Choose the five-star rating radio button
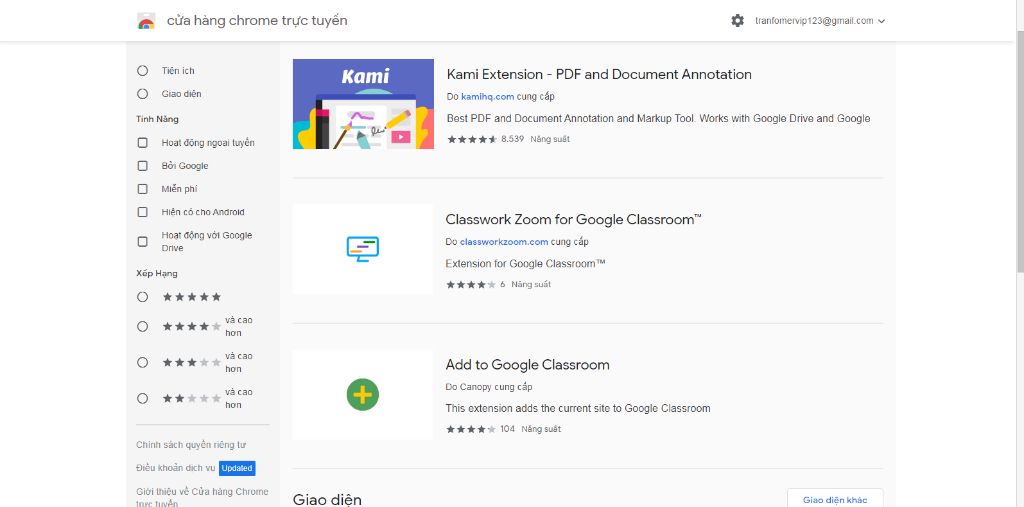The height and width of the screenshot is (507, 1024). tap(142, 297)
